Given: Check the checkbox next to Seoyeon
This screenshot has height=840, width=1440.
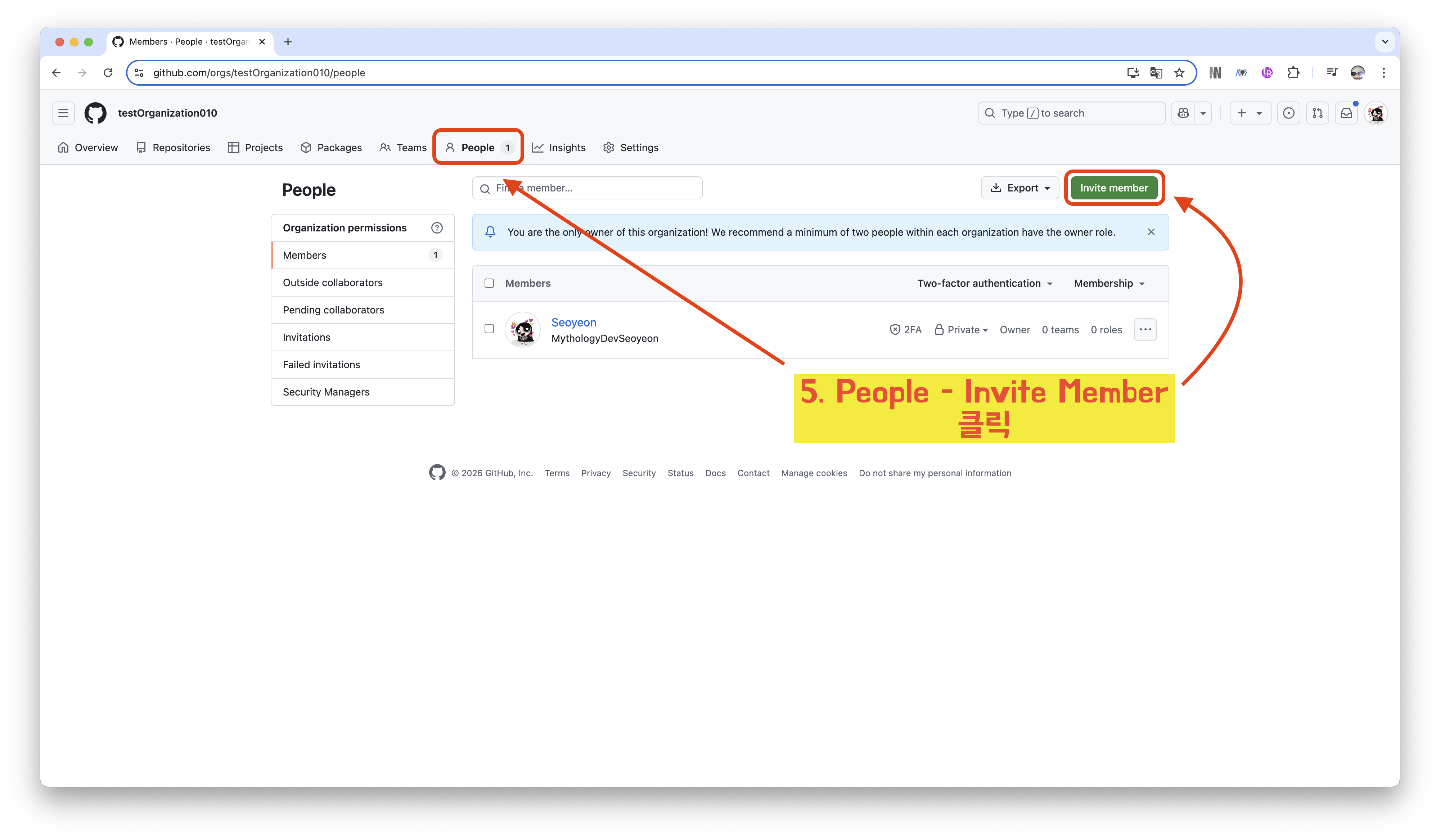Looking at the screenshot, I should pos(489,329).
